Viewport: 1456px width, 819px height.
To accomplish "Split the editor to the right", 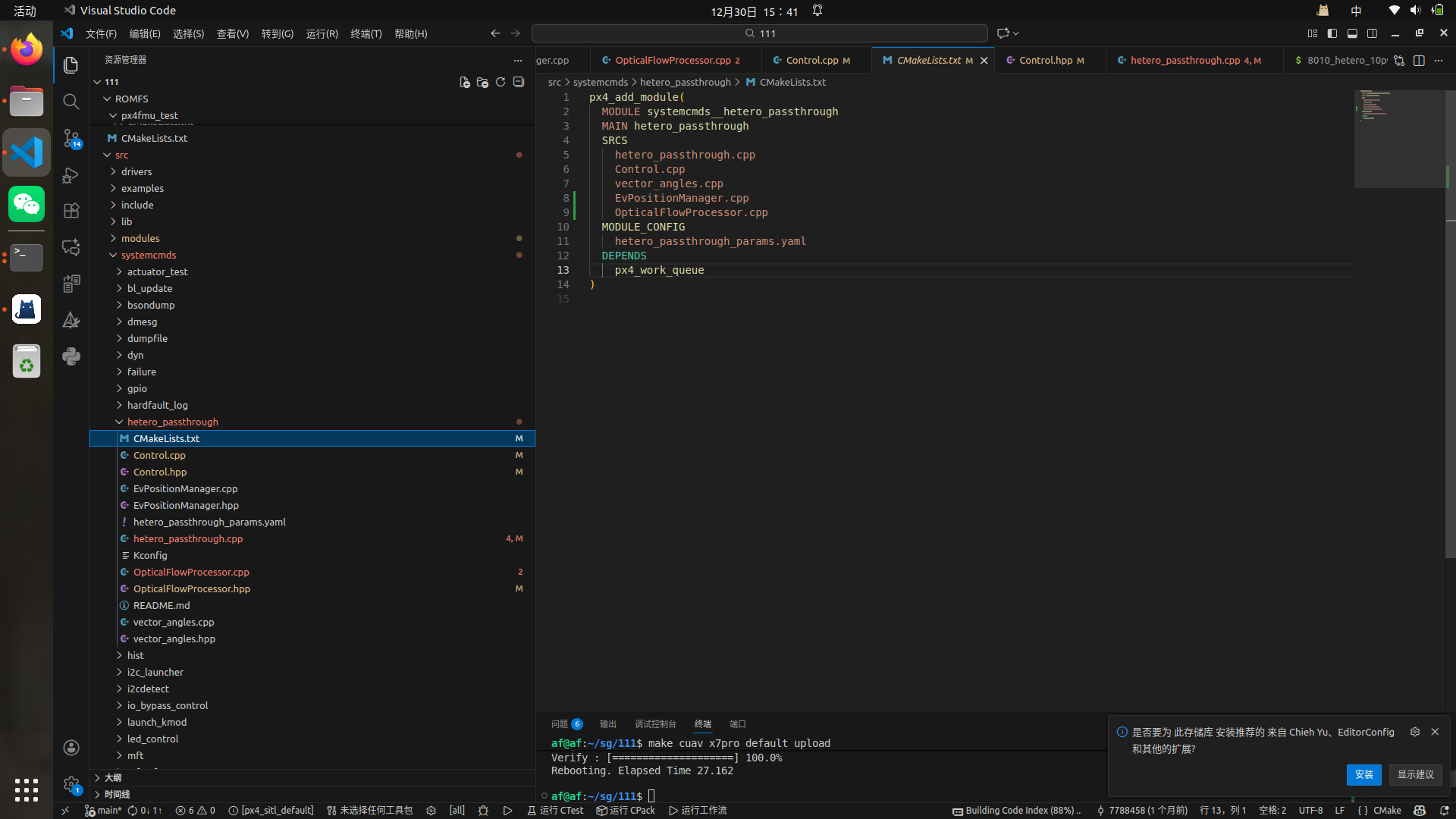I will tap(1419, 61).
